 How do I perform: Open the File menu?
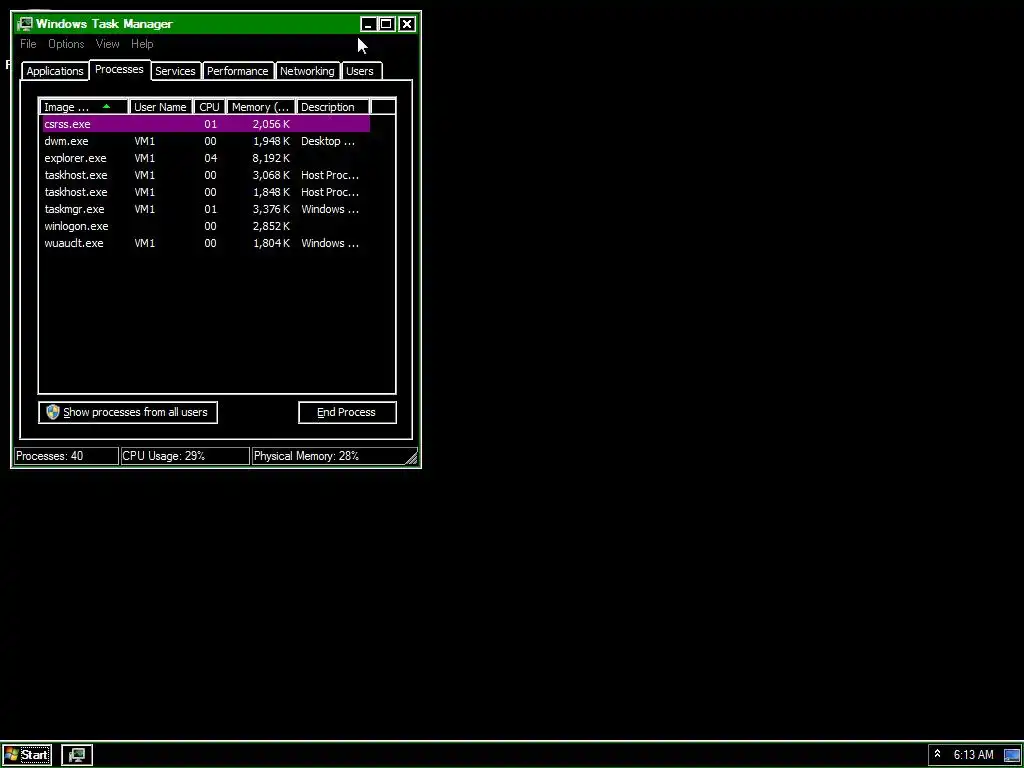pyautogui.click(x=28, y=44)
